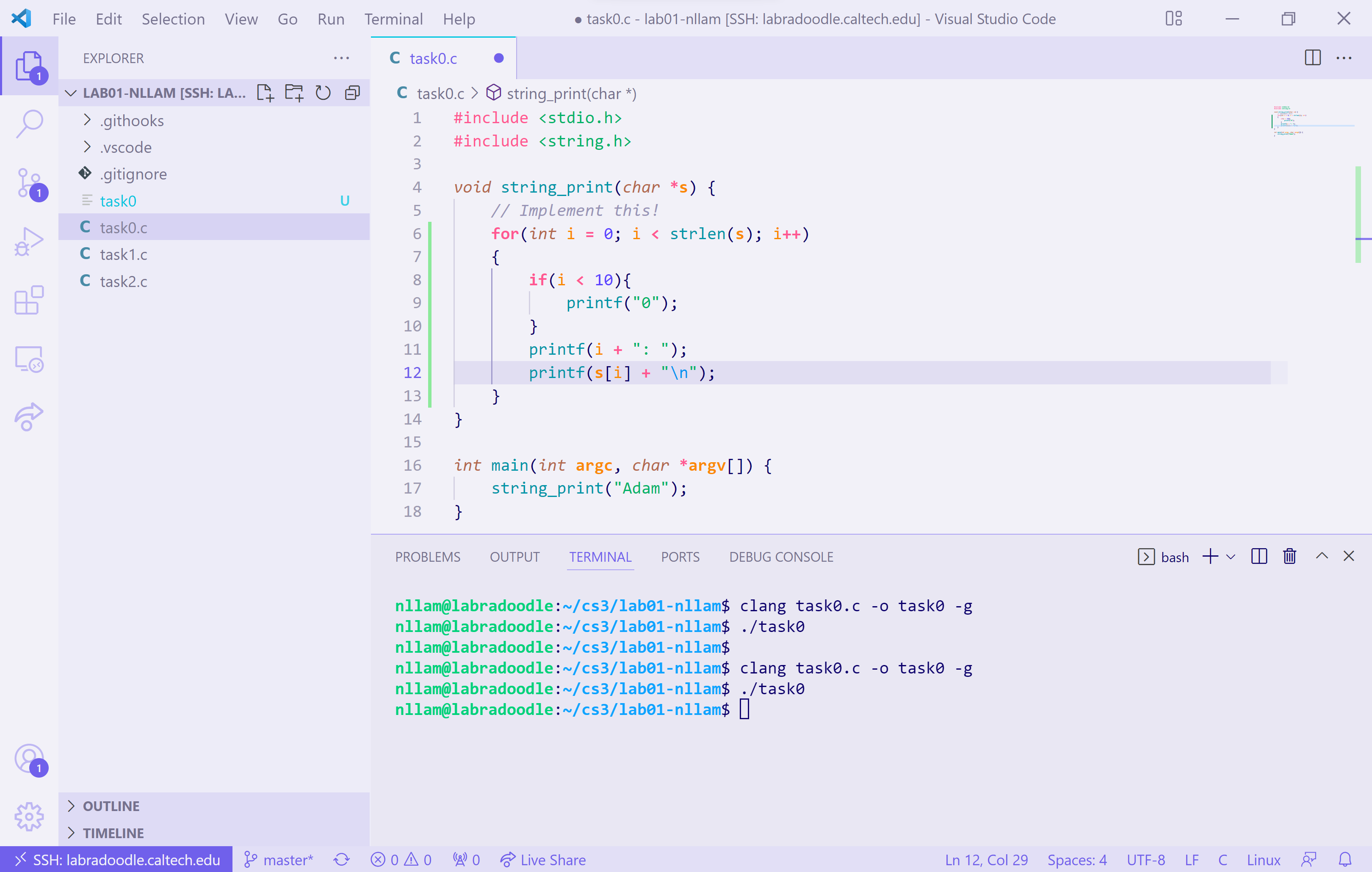Screen dimensions: 1372x872
Task: Open the Extensions view
Action: 29,300
